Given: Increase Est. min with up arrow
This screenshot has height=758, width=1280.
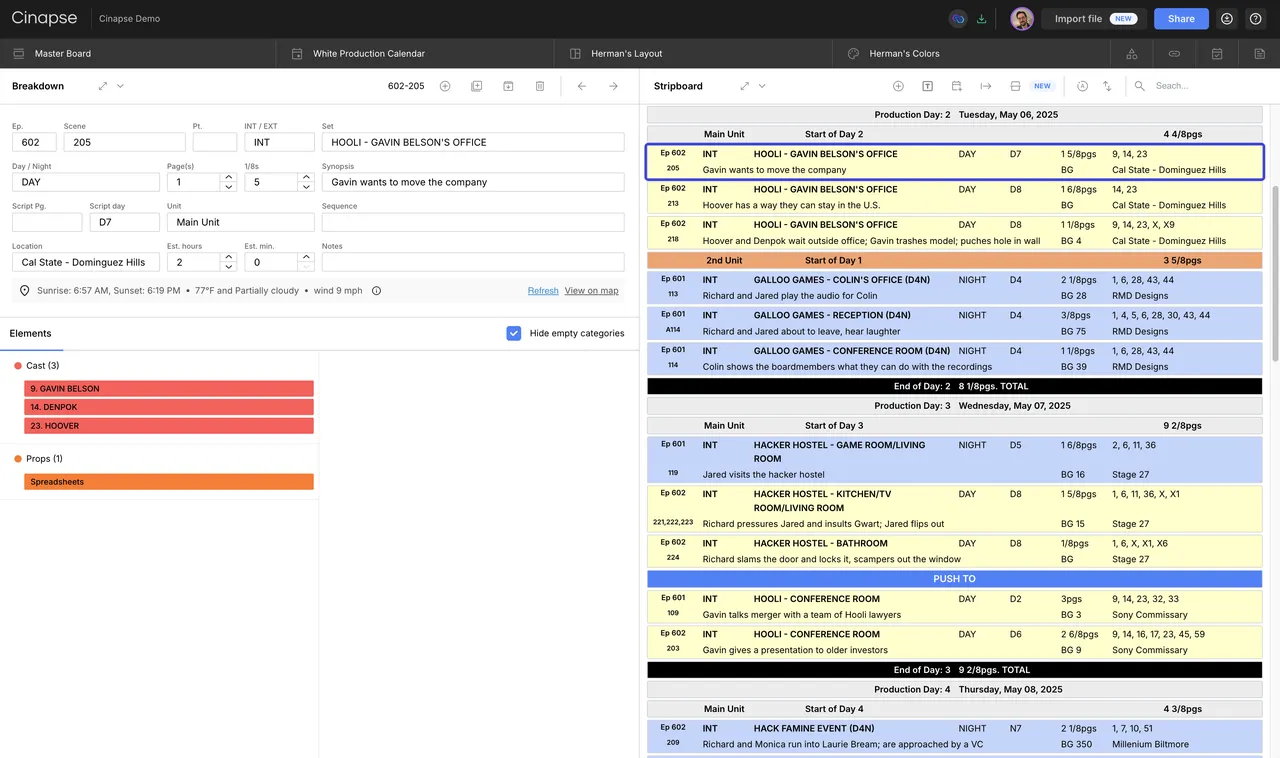Looking at the screenshot, I should [x=306, y=257].
